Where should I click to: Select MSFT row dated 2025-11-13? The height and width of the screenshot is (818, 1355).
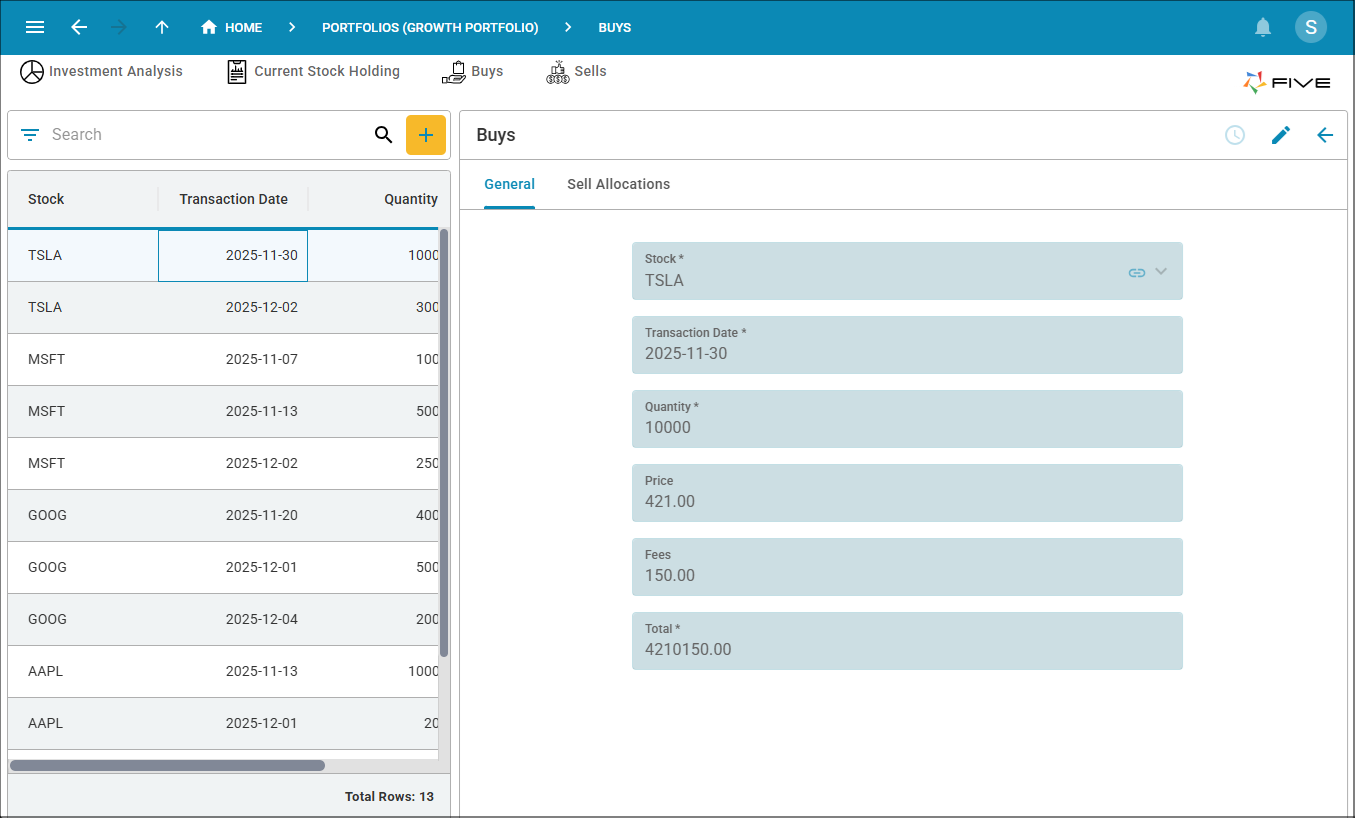(223, 411)
